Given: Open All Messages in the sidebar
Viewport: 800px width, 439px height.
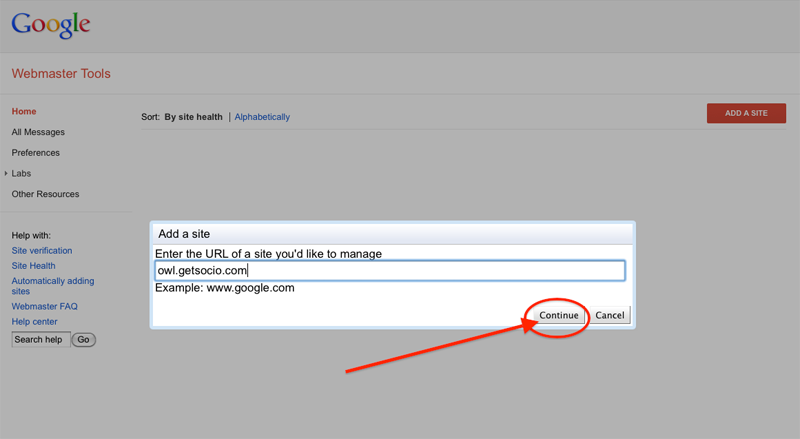Looking at the screenshot, I should pyautogui.click(x=38, y=132).
